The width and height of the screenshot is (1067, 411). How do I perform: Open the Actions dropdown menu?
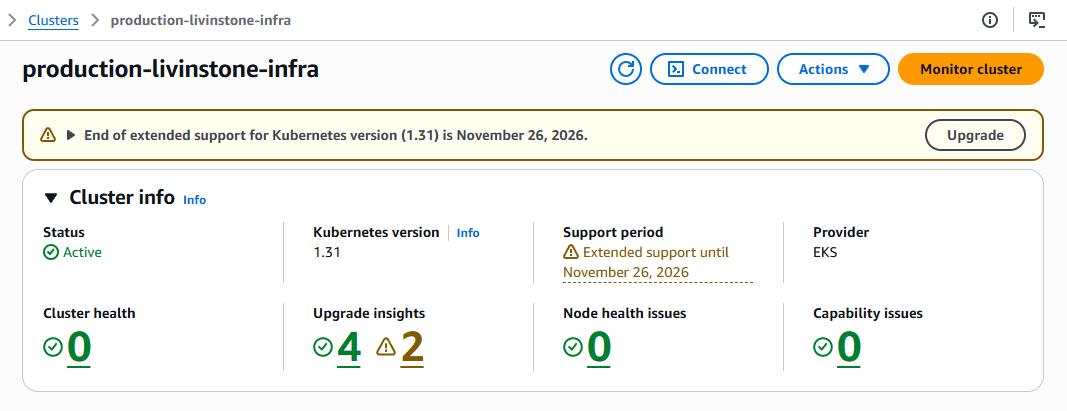[x=834, y=69]
